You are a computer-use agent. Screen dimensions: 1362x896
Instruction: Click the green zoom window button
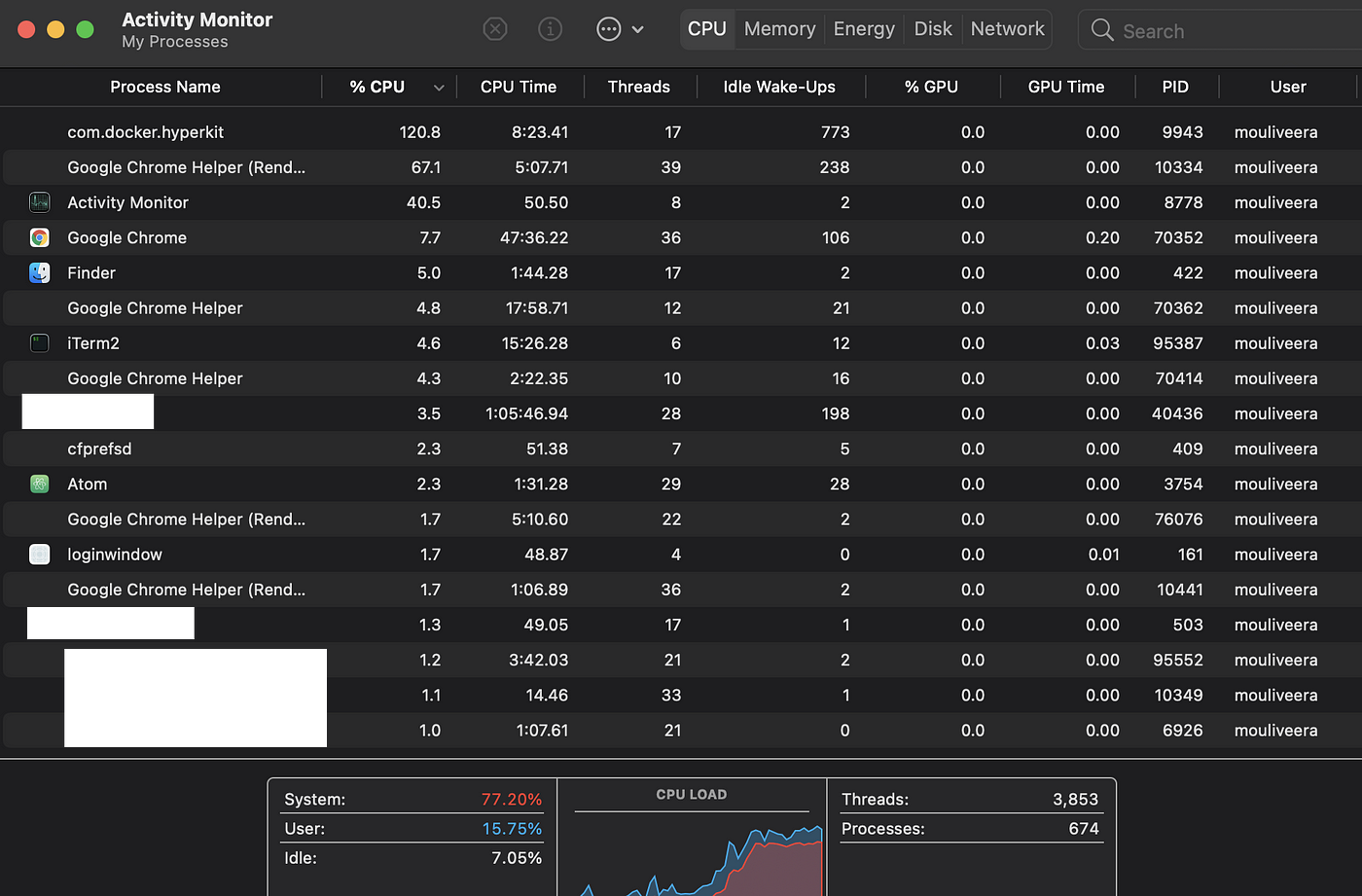click(x=85, y=29)
